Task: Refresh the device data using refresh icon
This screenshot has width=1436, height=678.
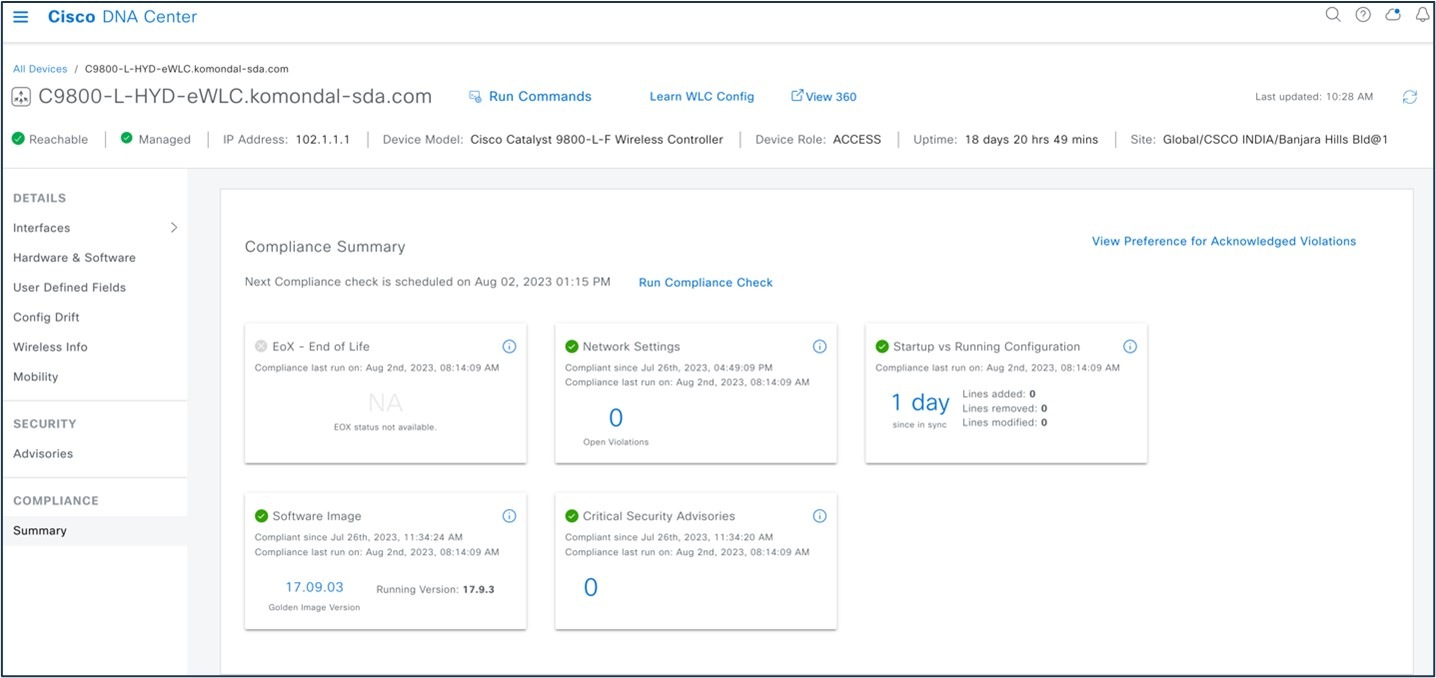Action: click(1410, 97)
